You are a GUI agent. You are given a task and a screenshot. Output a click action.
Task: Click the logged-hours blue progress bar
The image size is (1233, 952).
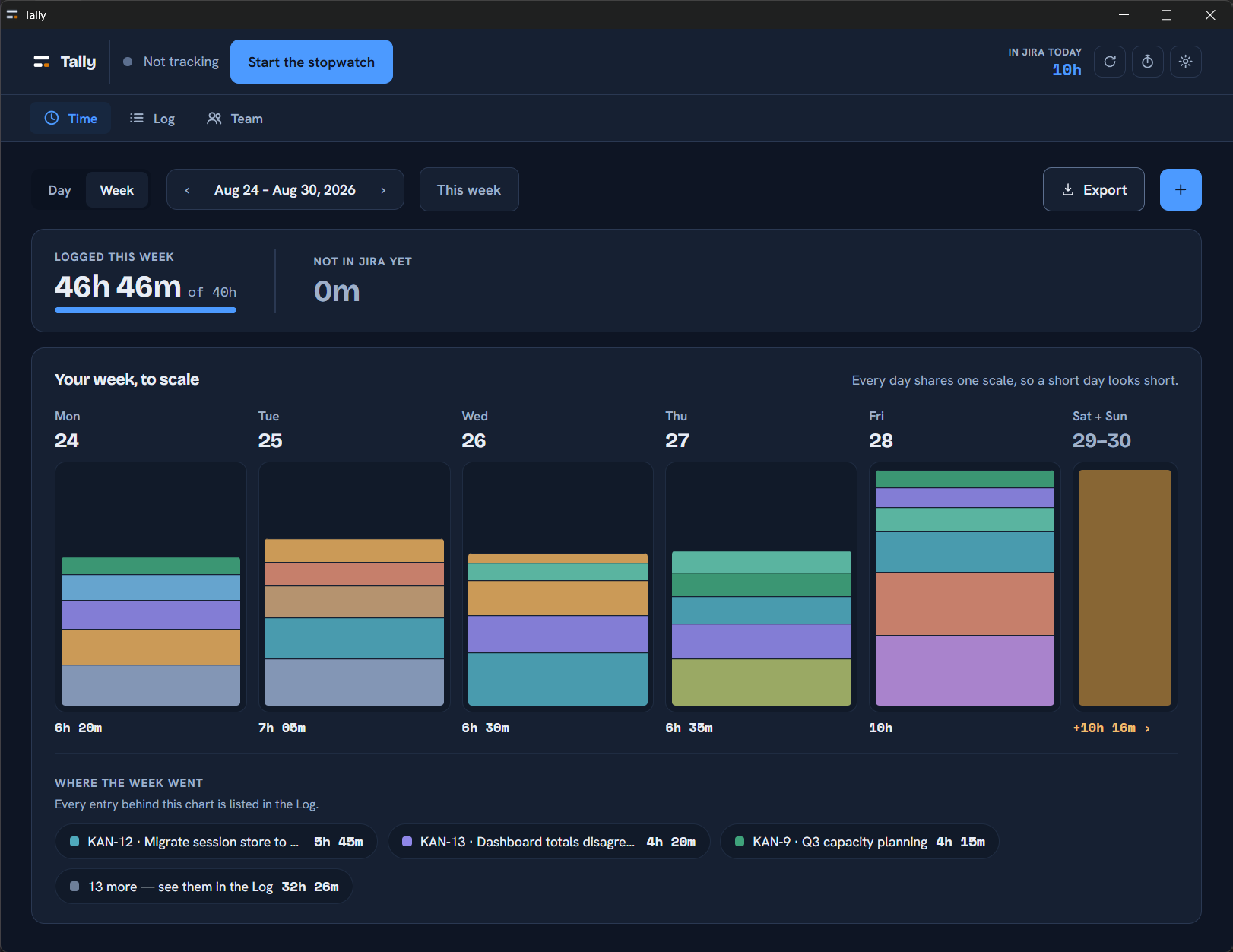[x=145, y=309]
